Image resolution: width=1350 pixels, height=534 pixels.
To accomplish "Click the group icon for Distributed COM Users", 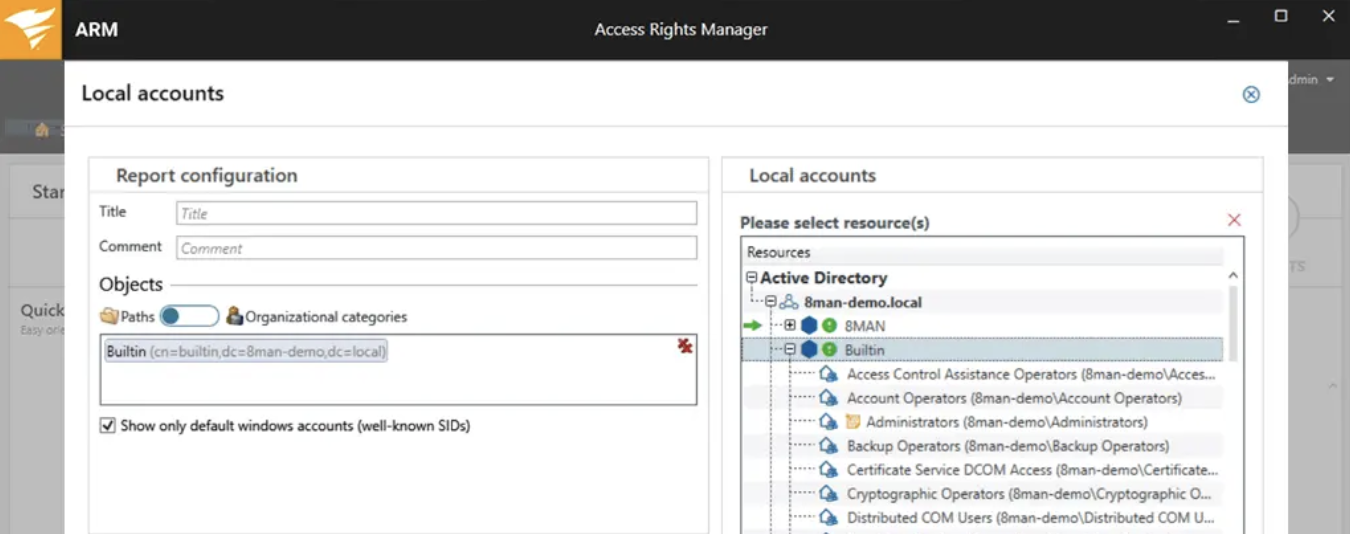I will pyautogui.click(x=828, y=518).
